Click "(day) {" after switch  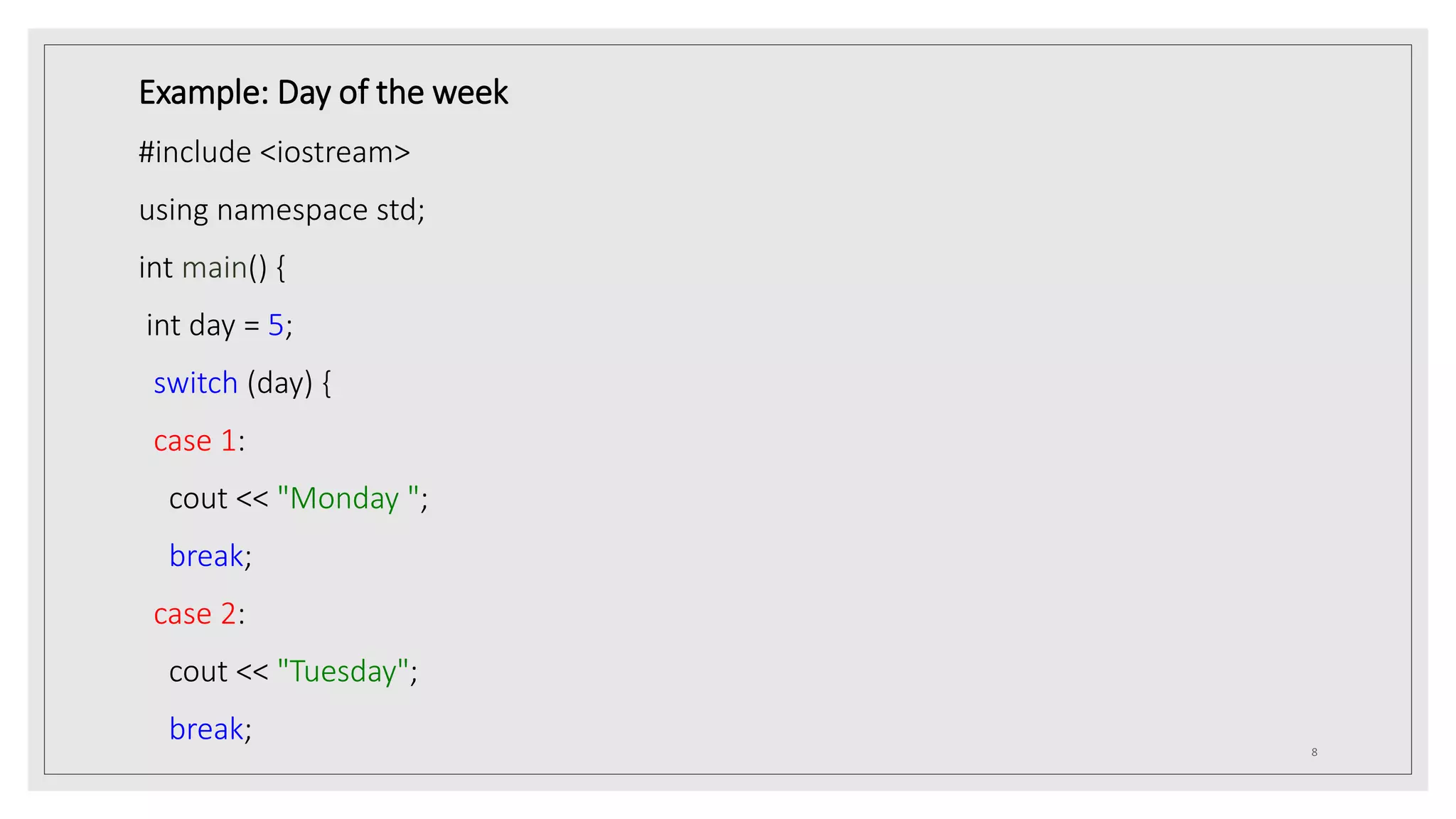point(289,384)
